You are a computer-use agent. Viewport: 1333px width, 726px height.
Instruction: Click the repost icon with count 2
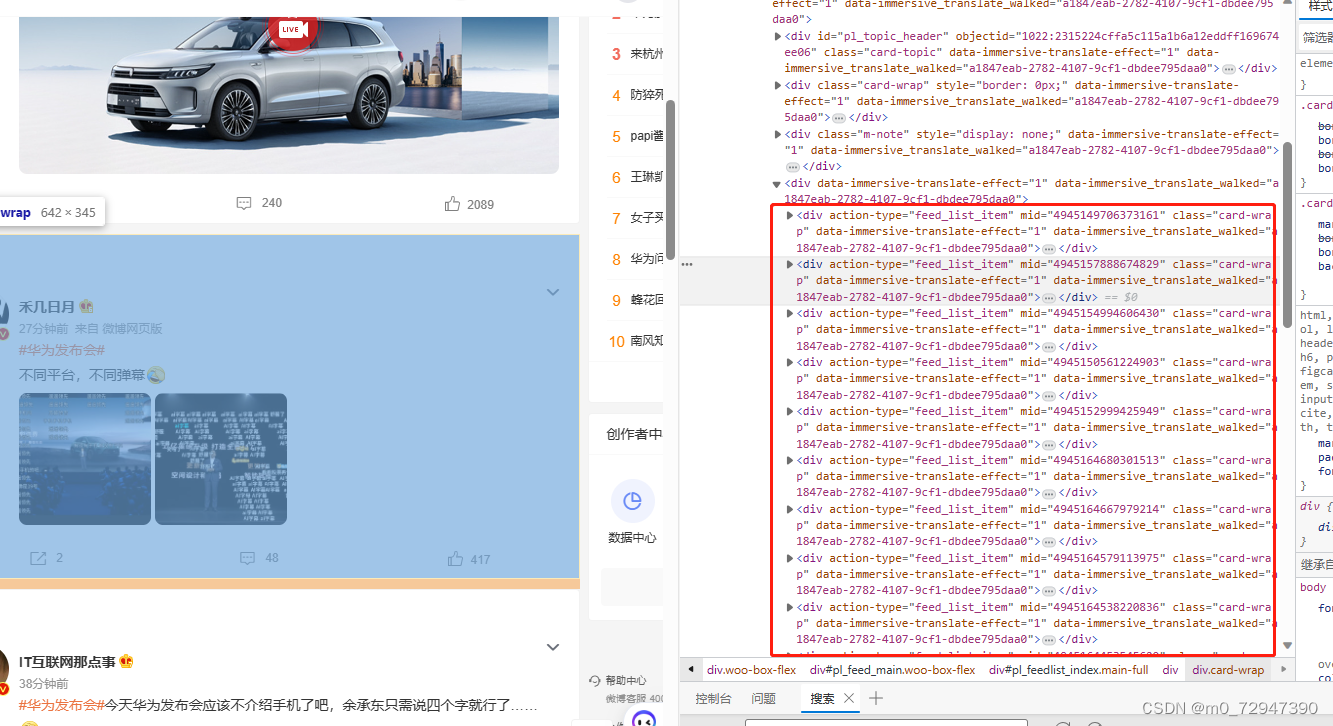tap(38, 558)
